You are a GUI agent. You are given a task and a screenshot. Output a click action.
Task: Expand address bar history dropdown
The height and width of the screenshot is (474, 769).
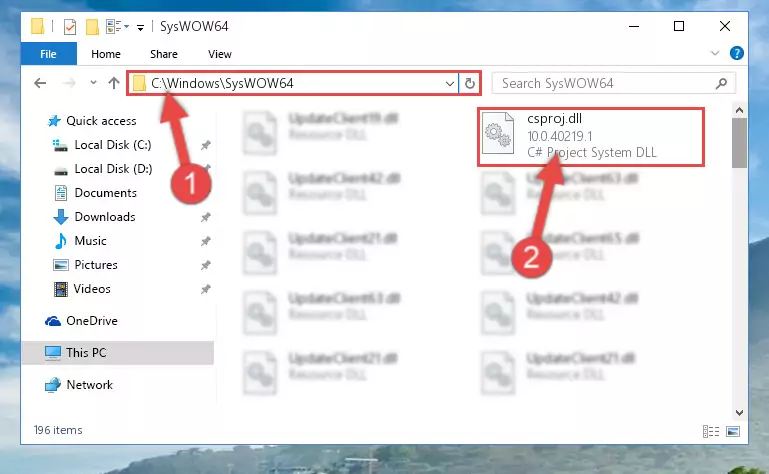[449, 83]
